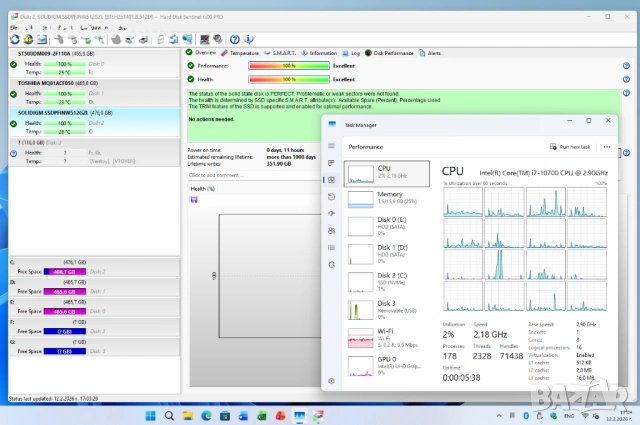Open the Users icon in Task Manager
The height and width of the screenshot is (425, 640).
331,230
